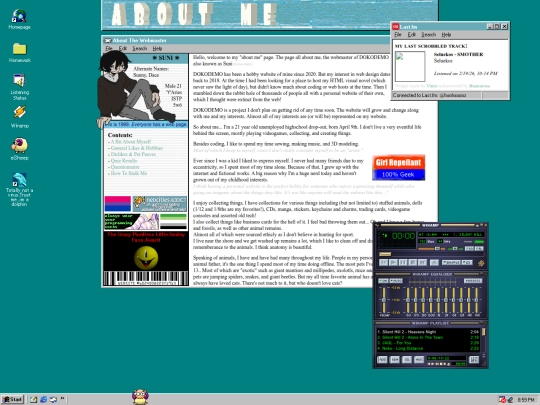Click the neocities badge in sidebar
The height and width of the screenshot is (405, 540).
pyautogui.click(x=159, y=204)
